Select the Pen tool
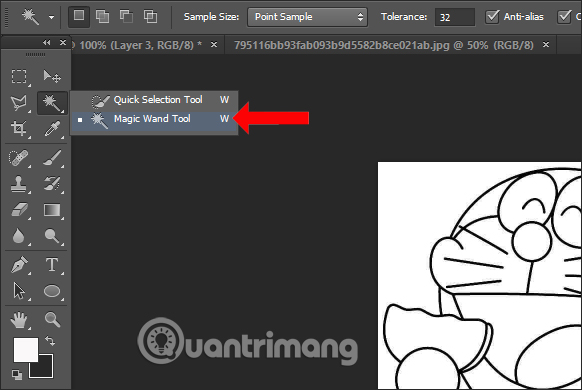The height and width of the screenshot is (390, 582). tap(19, 265)
